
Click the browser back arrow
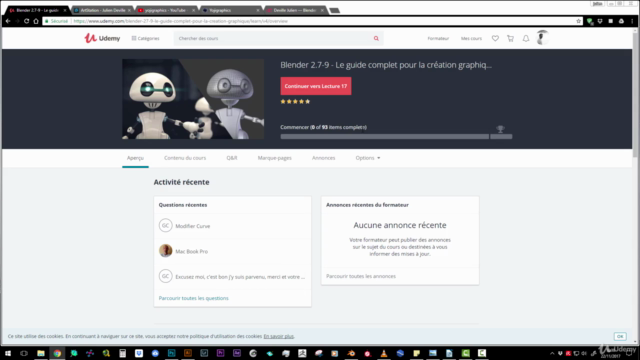click(8, 21)
